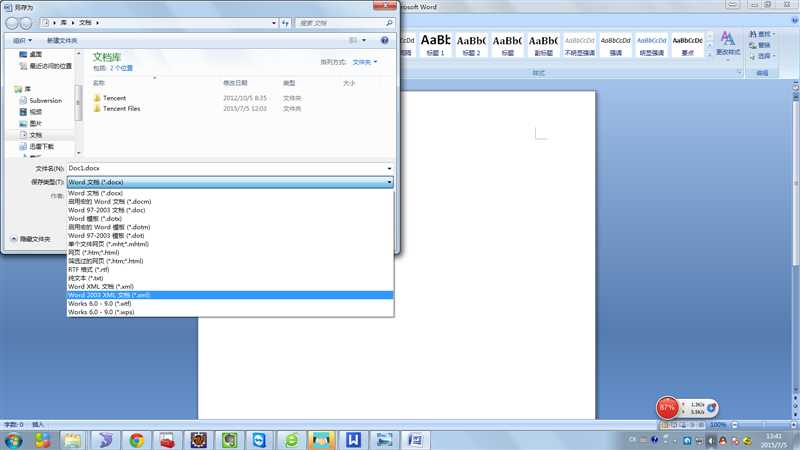Choose macro-enabled Word 文档 (*.docm)
Image resolution: width=800 pixels, height=450 pixels.
tap(230, 202)
